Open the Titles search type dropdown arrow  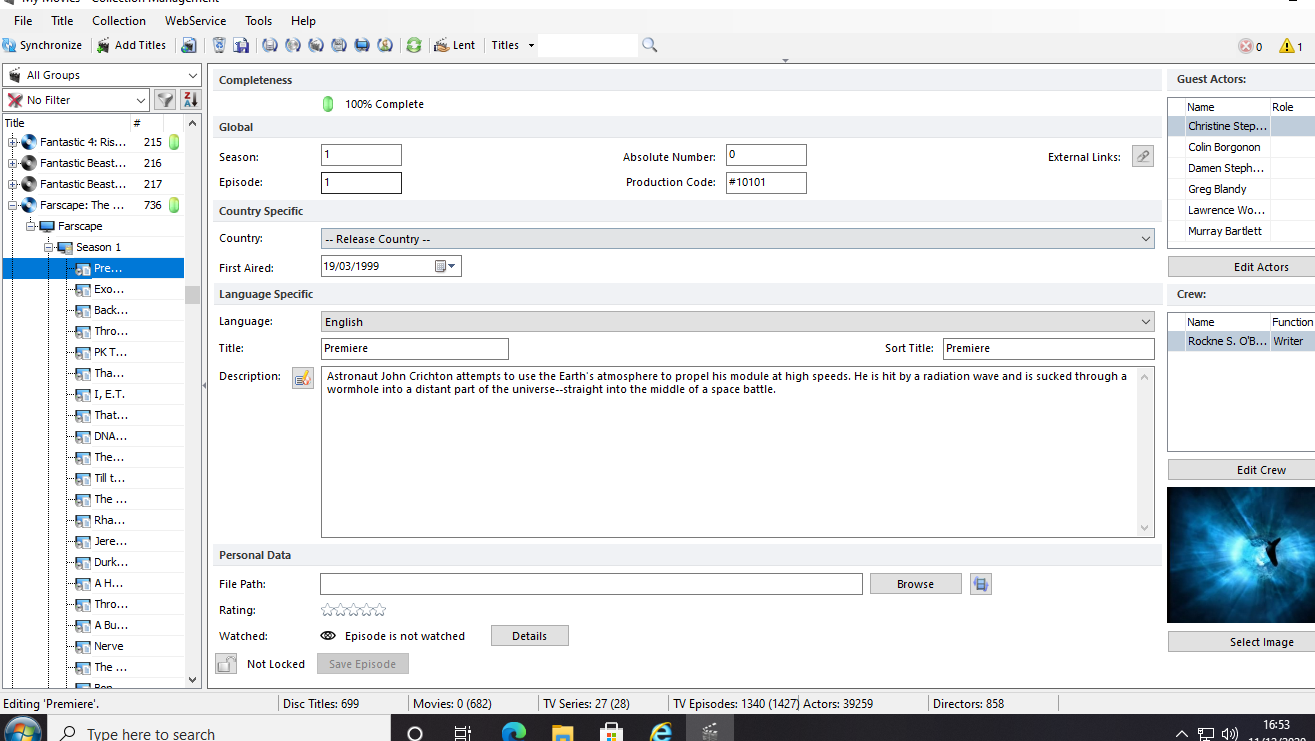(x=531, y=45)
